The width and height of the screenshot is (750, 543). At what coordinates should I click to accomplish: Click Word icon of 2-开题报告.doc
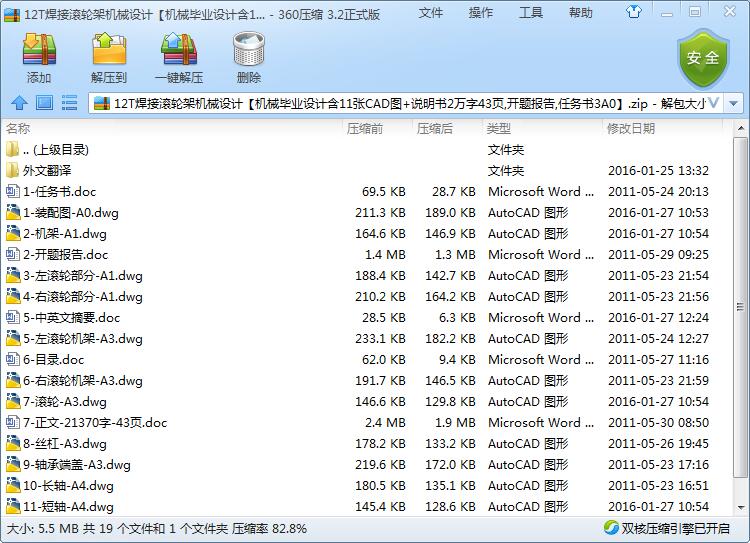point(12,255)
